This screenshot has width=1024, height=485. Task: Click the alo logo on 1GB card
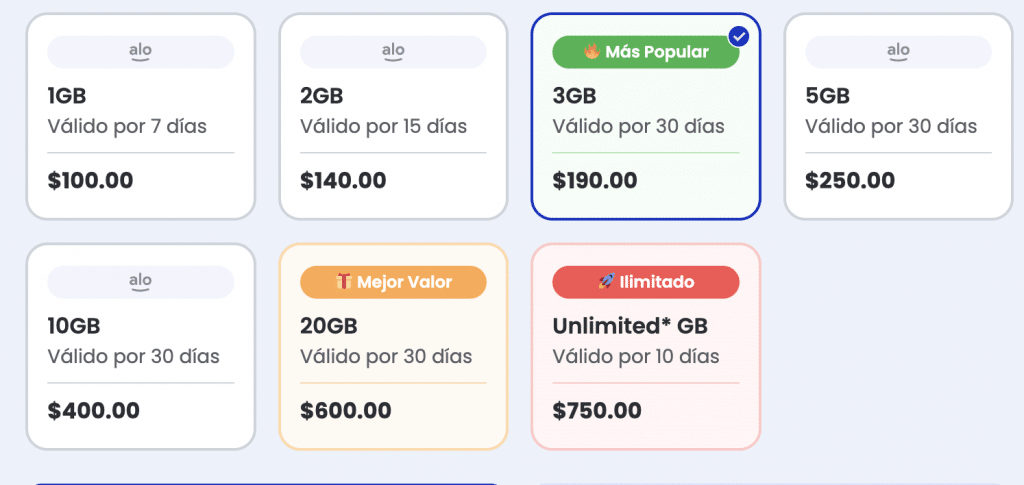(140, 52)
